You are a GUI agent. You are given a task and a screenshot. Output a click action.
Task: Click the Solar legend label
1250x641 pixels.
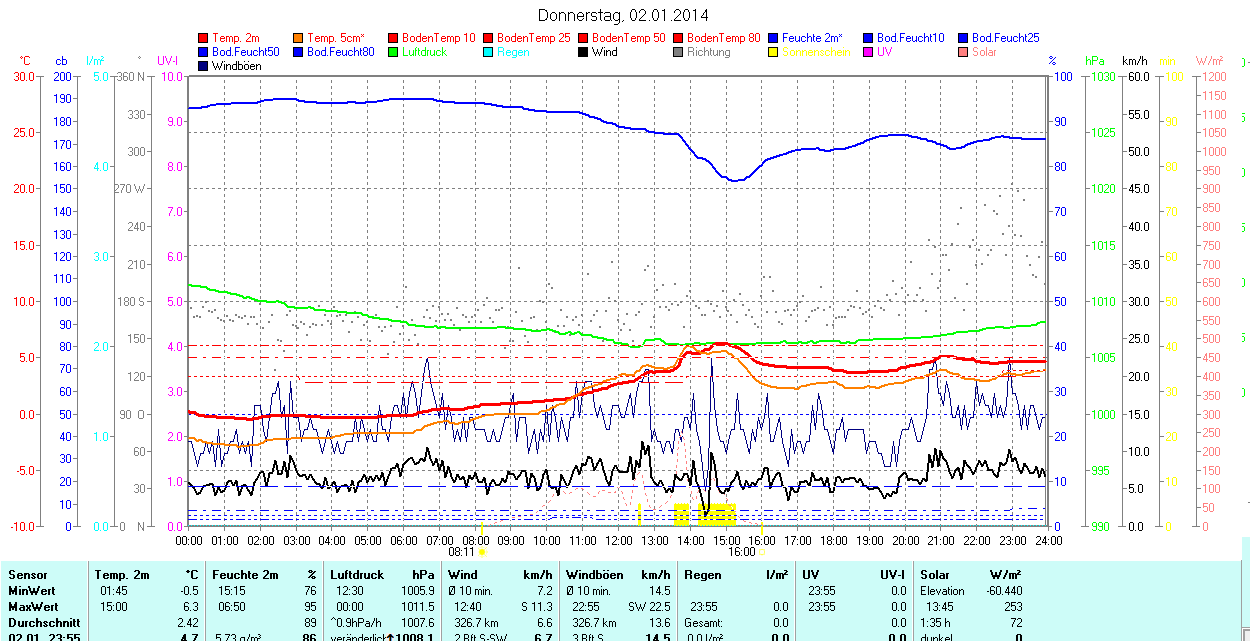[x=984, y=52]
